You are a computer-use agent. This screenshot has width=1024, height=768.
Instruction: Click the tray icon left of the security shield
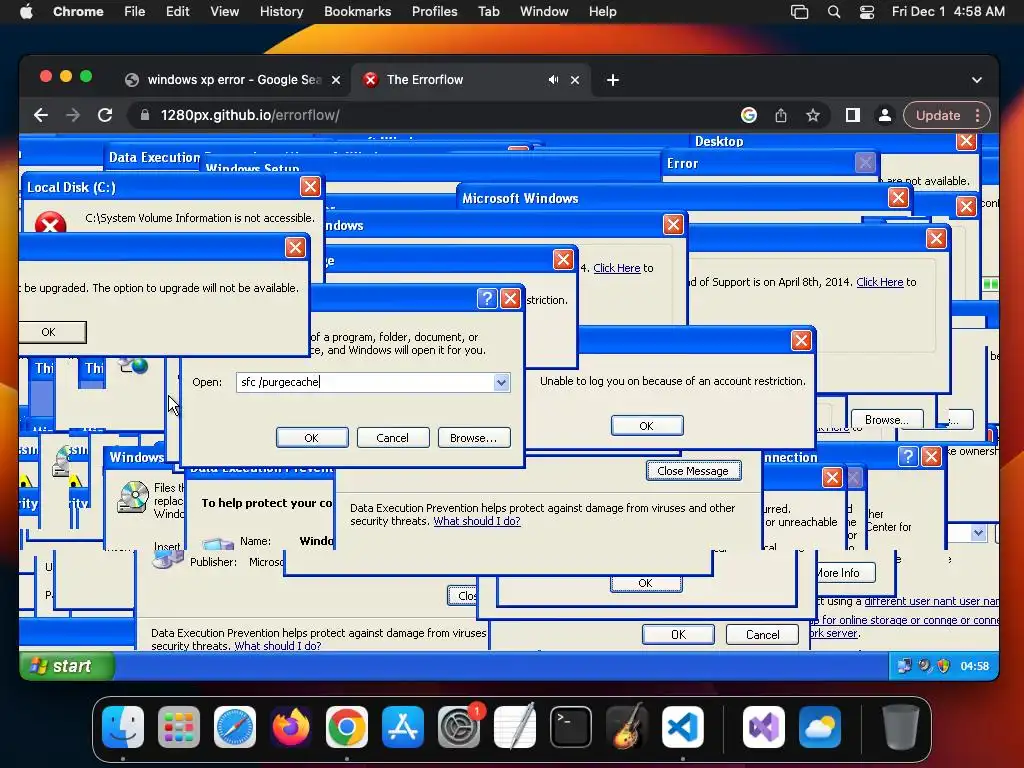pyautogui.click(x=924, y=666)
